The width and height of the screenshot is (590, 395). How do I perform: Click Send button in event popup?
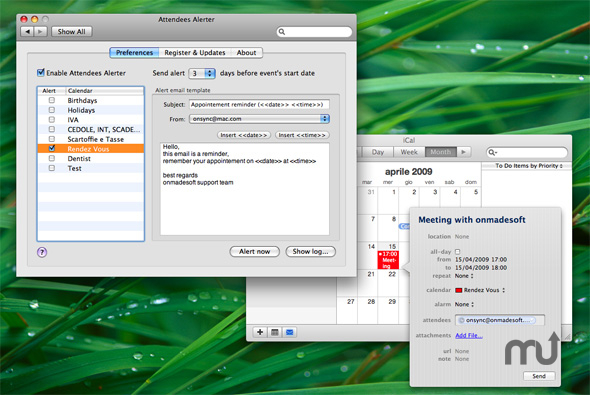pyautogui.click(x=539, y=376)
